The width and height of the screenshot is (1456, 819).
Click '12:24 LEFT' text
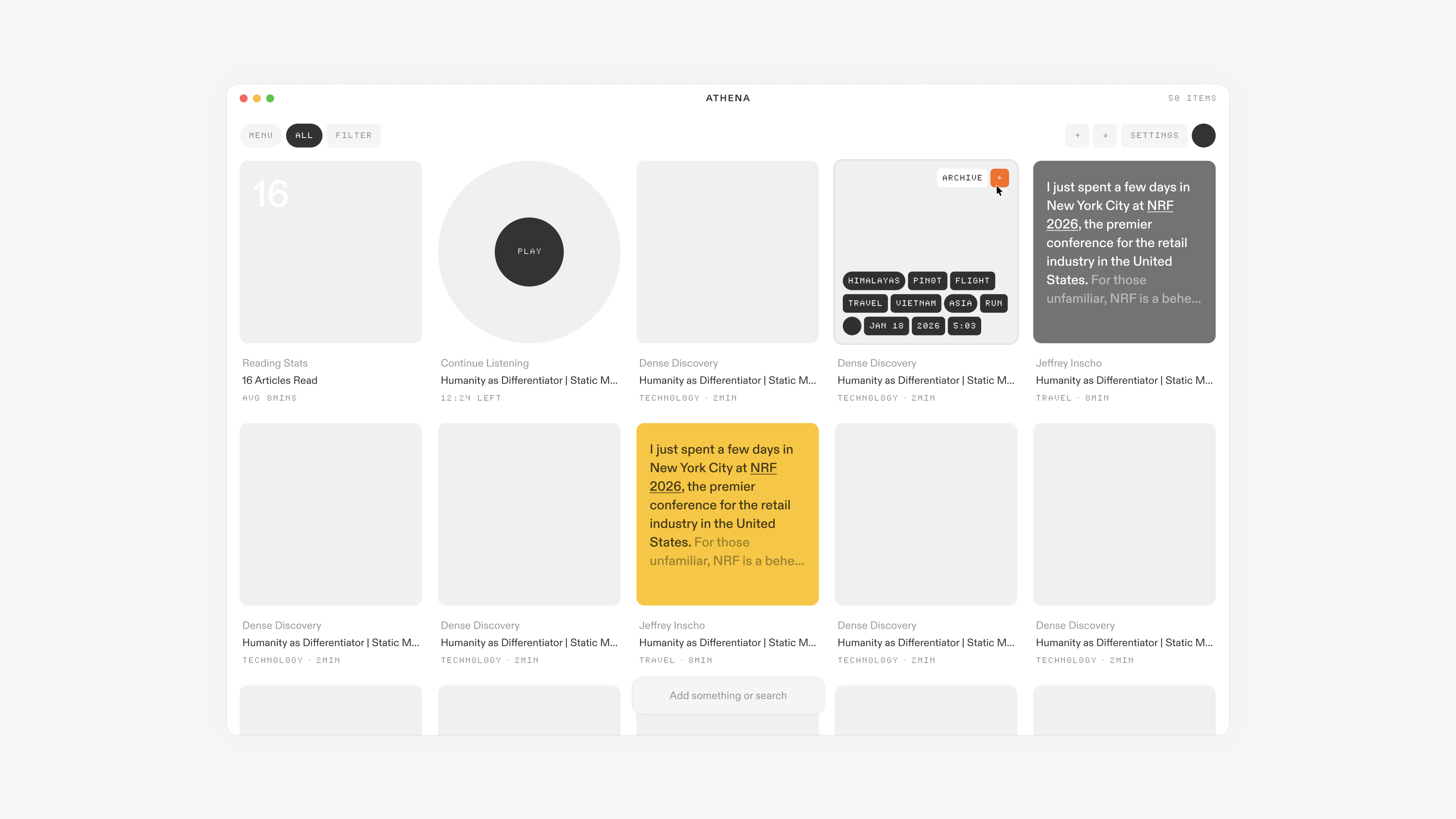471,399
